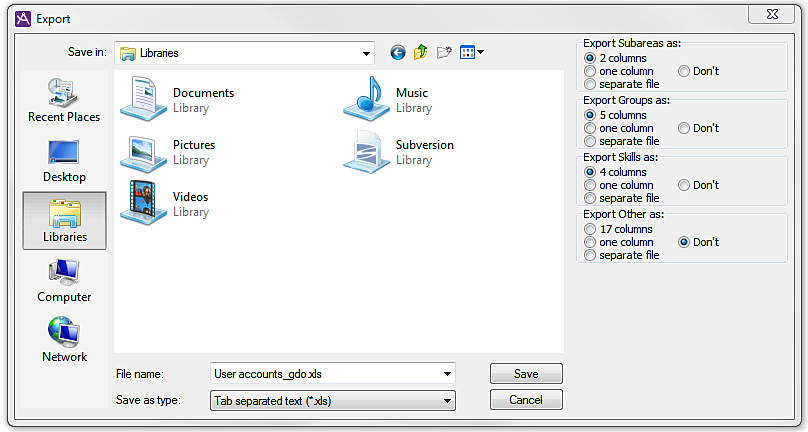
Task: Open Network in the places sidebar
Action: [x=64, y=341]
